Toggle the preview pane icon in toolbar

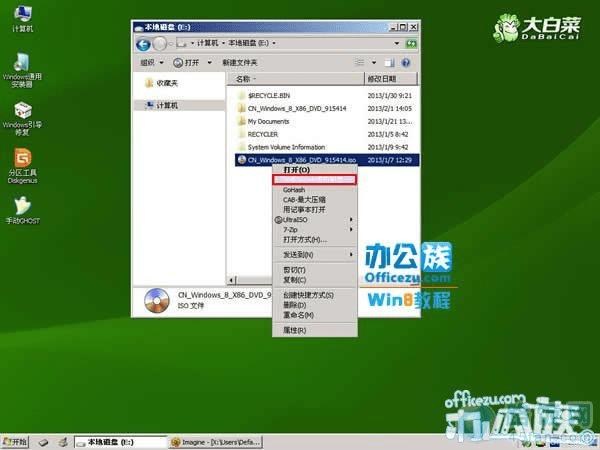[390, 63]
